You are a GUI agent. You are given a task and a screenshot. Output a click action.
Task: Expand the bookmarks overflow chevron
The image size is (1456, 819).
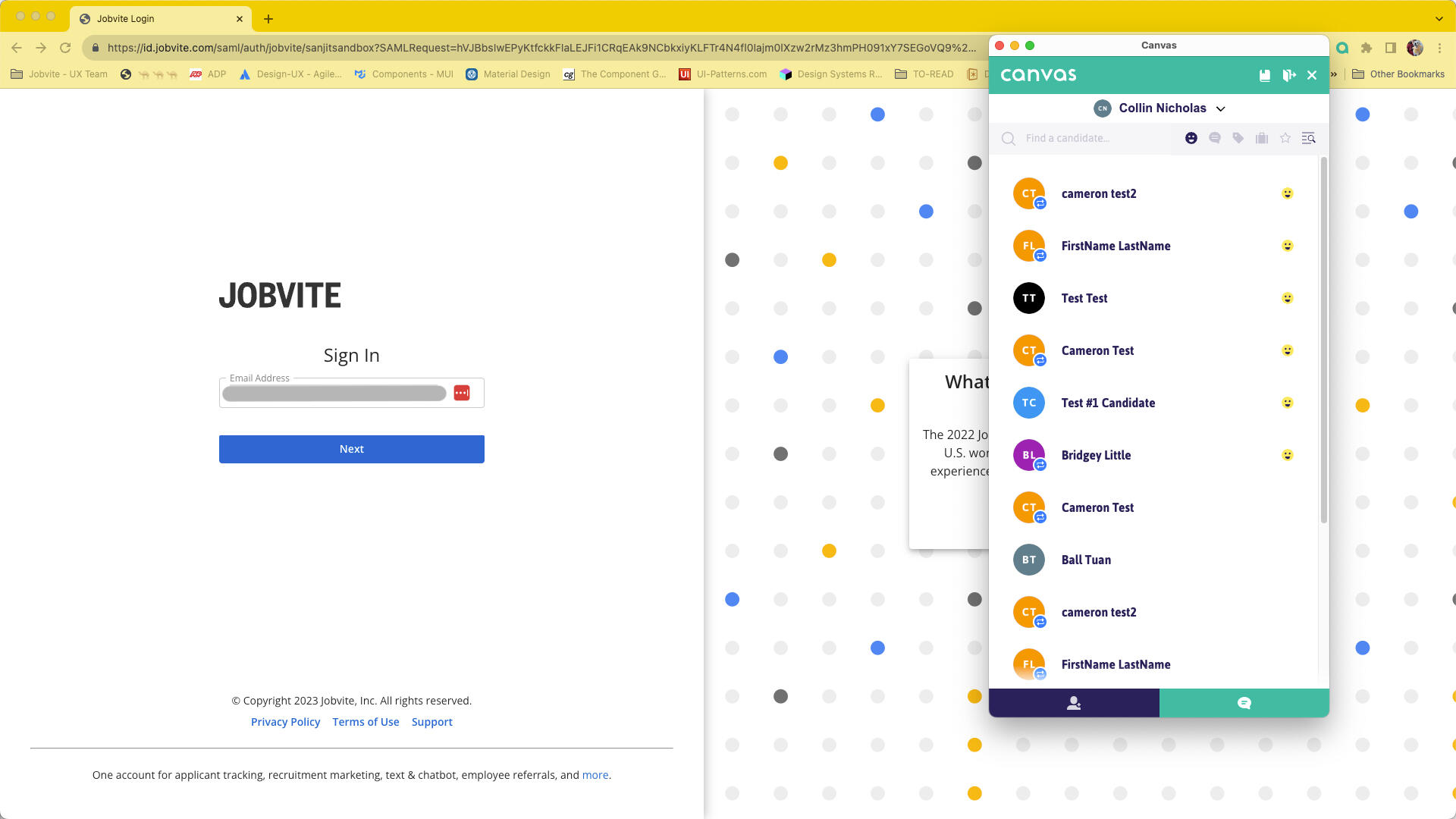point(1334,74)
